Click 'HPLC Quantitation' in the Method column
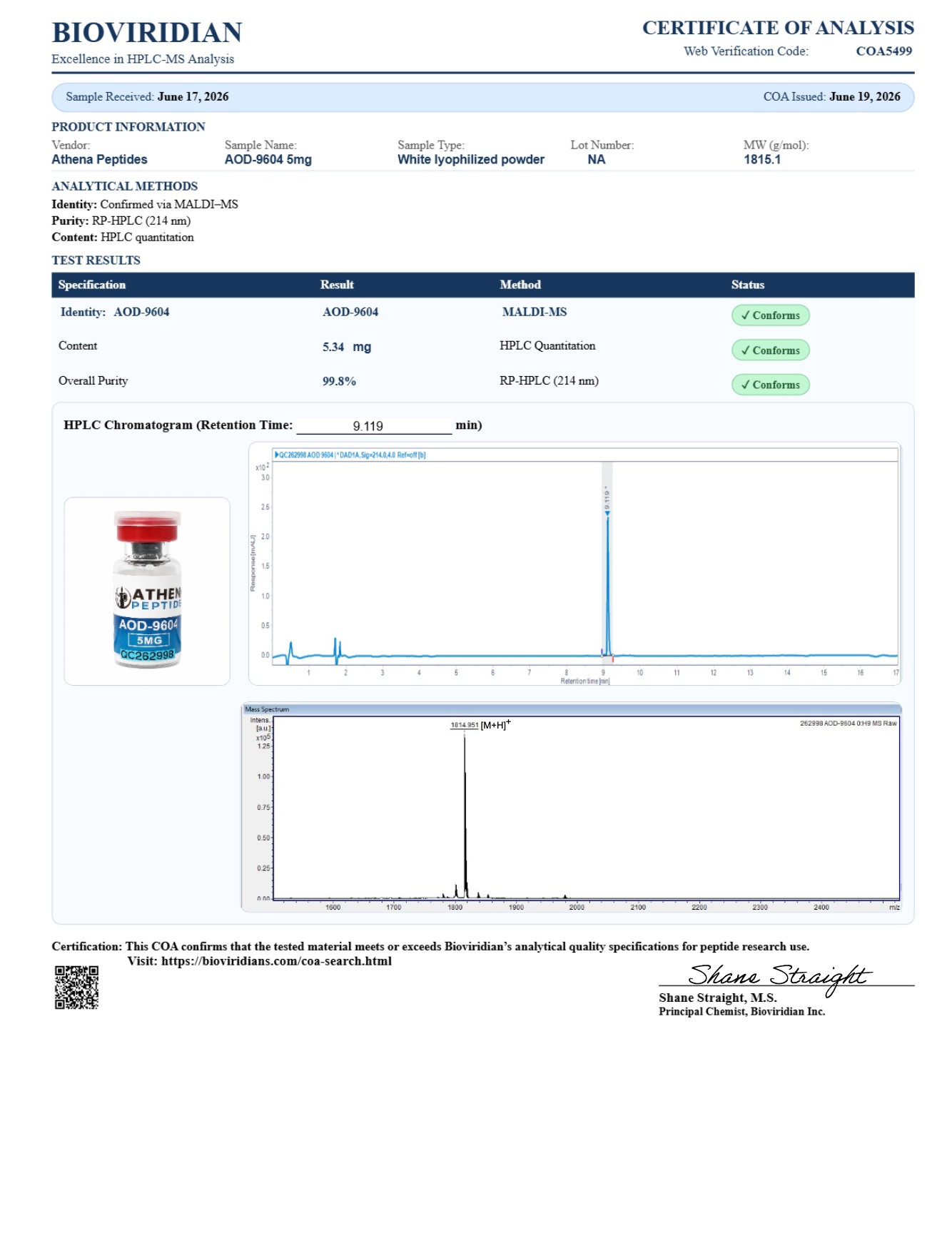The height and width of the screenshot is (1233, 952). coord(547,346)
